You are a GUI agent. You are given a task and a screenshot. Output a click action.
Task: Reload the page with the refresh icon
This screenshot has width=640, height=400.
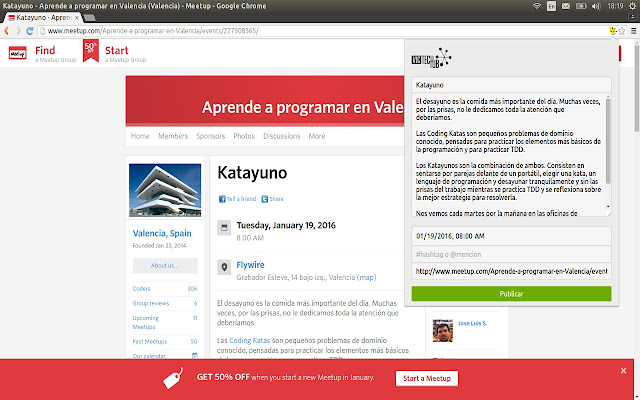click(x=30, y=31)
